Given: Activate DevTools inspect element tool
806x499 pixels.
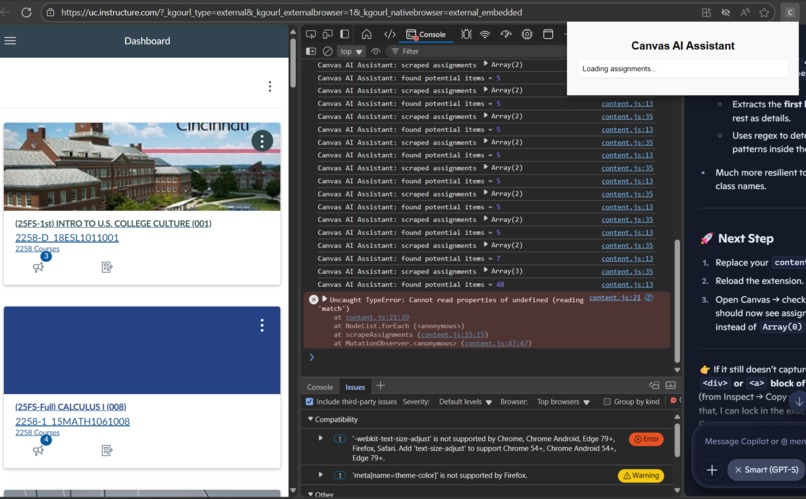Looking at the screenshot, I should [310, 34].
